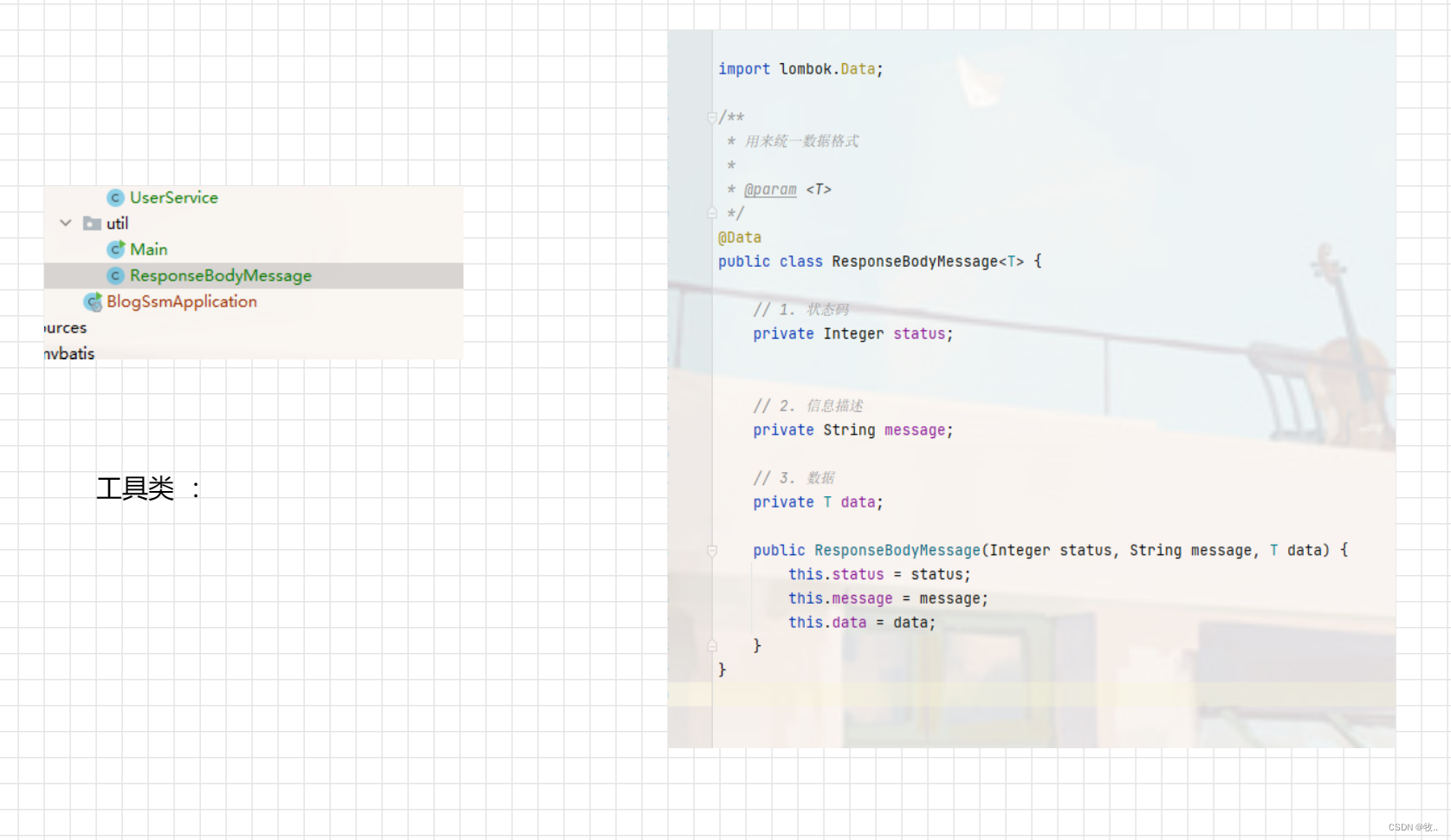1451x840 pixels.
Task: Click the '// 1. 状态码' comment
Action: 801,309
